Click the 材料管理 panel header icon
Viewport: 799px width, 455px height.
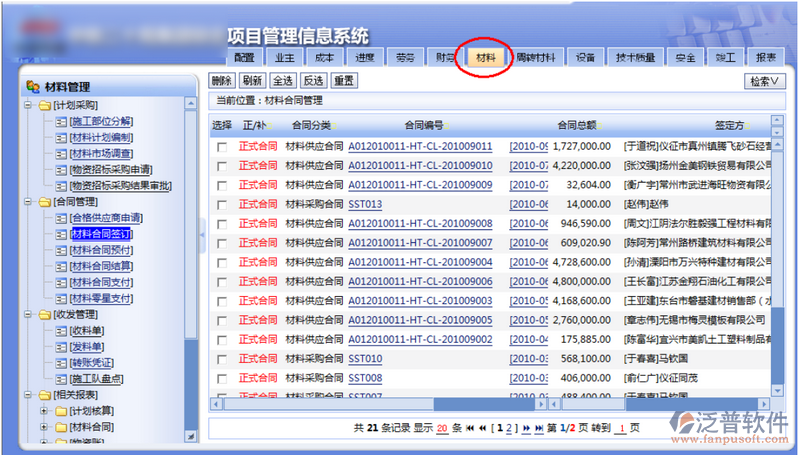click(32, 87)
